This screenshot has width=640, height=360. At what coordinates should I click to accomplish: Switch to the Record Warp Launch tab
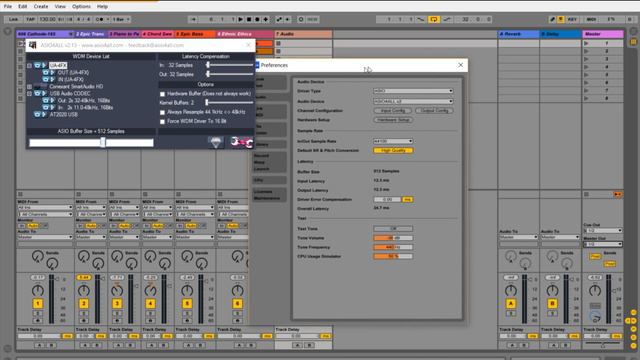[x=269, y=162]
